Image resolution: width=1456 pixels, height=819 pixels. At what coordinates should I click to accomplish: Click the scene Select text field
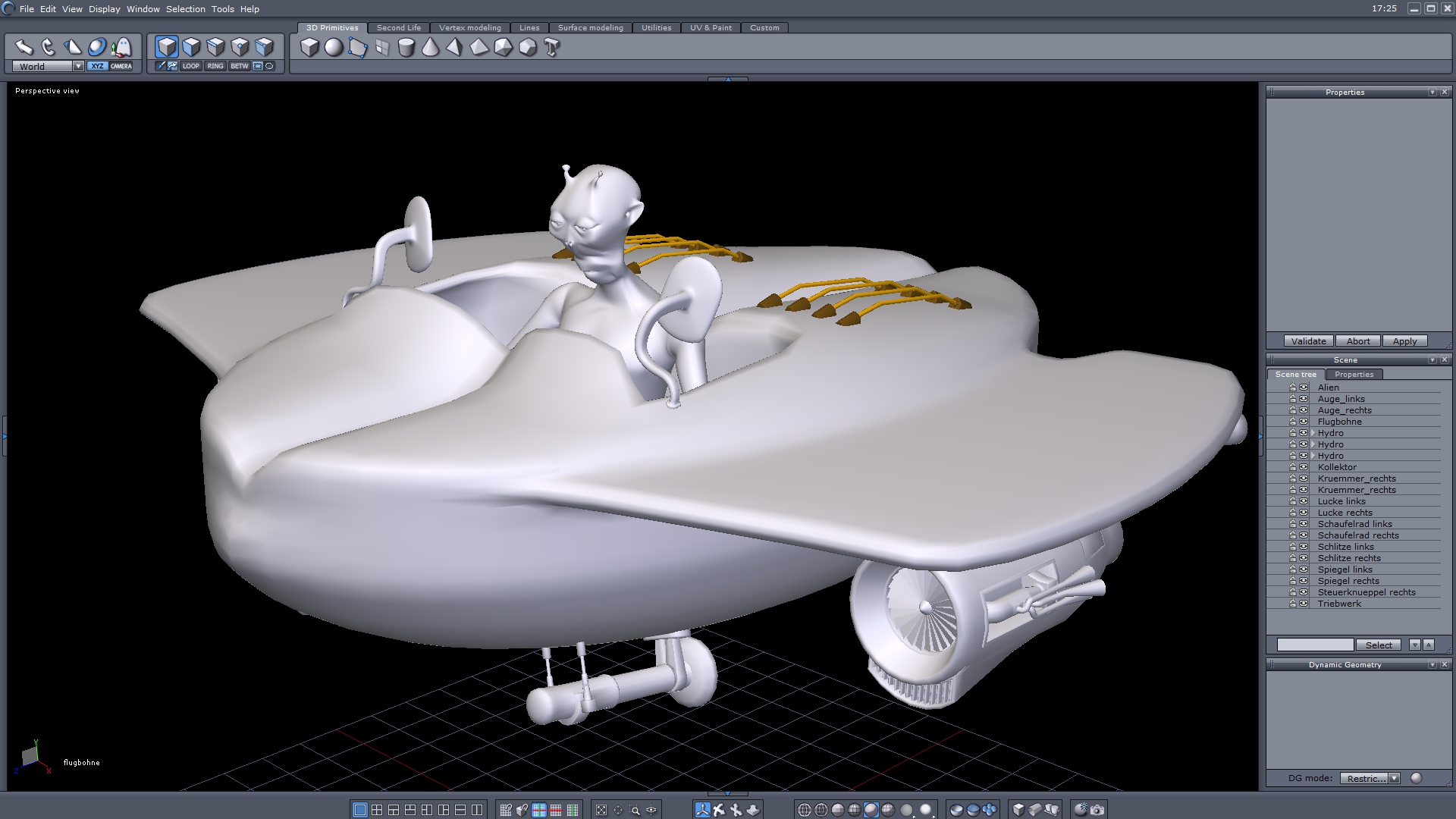1315,645
